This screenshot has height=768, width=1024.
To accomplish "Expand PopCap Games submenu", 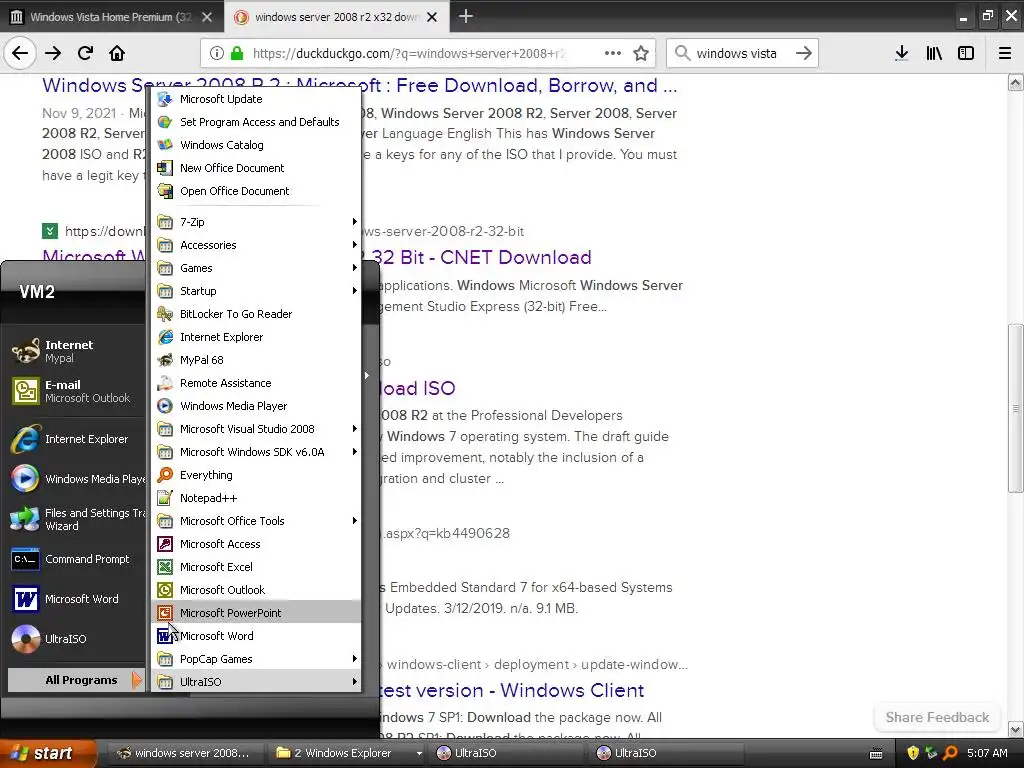I will click(256, 659).
